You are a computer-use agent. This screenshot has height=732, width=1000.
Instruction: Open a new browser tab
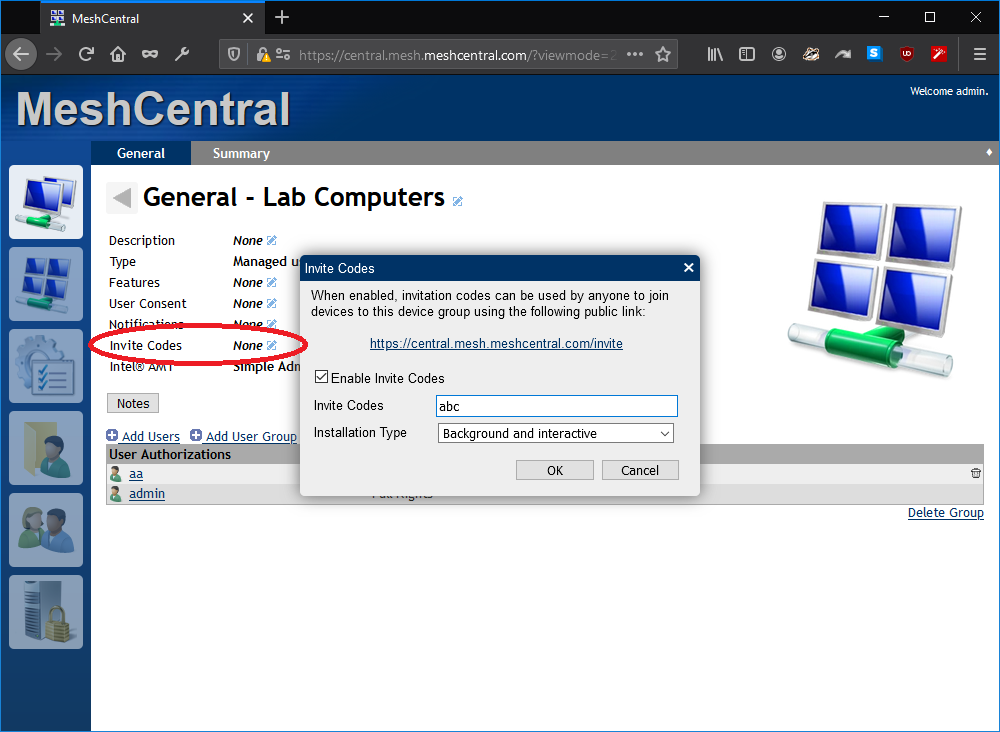pyautogui.click(x=282, y=18)
